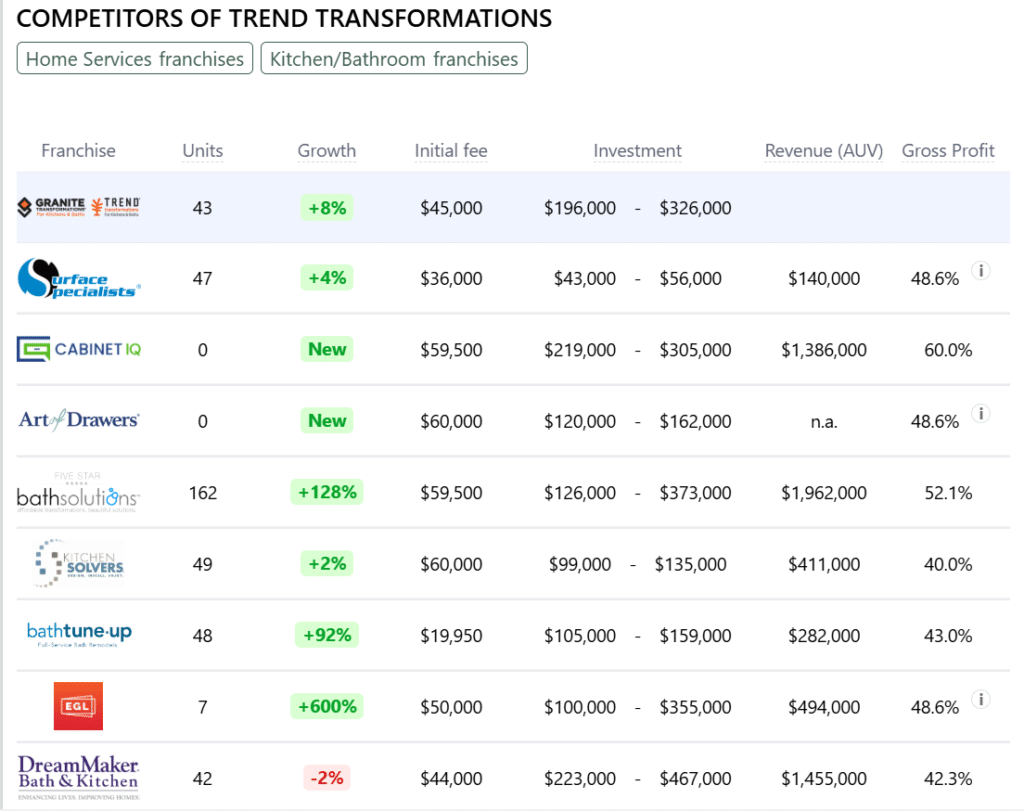
Task: Open the Five Star Bath Solutions logo
Action: [78, 492]
